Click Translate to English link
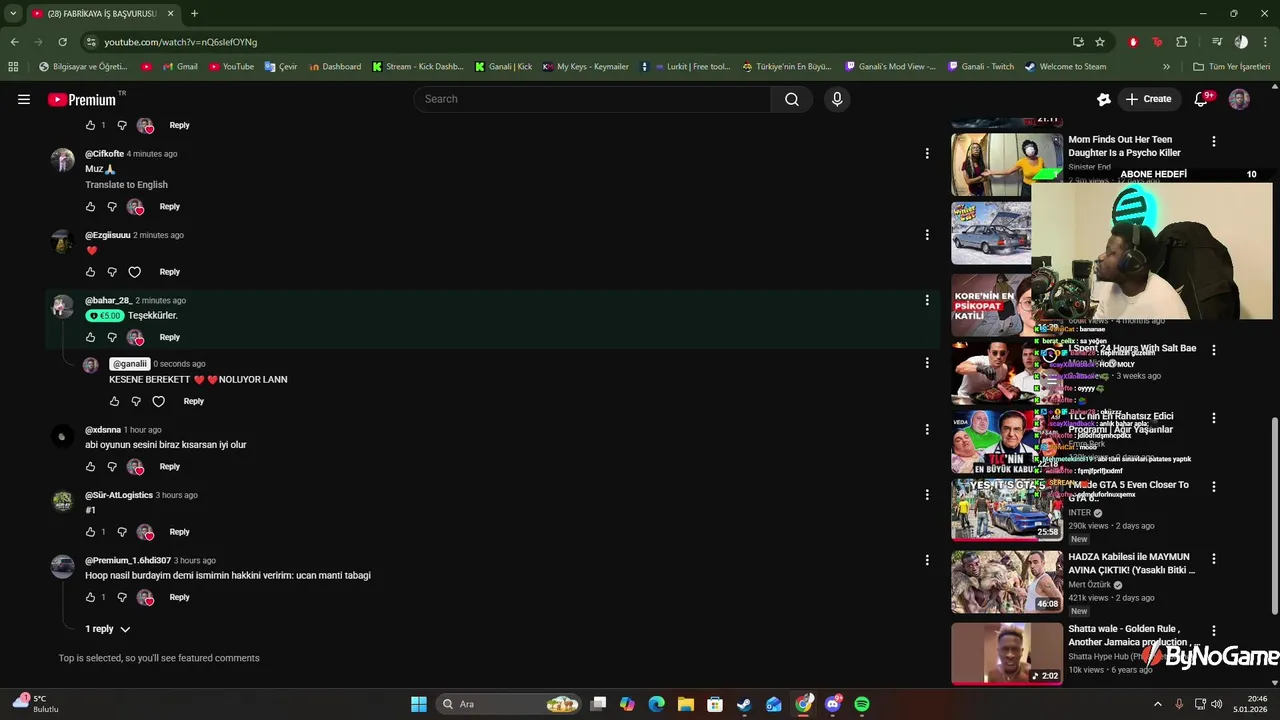The width and height of the screenshot is (1280, 720). point(126,185)
